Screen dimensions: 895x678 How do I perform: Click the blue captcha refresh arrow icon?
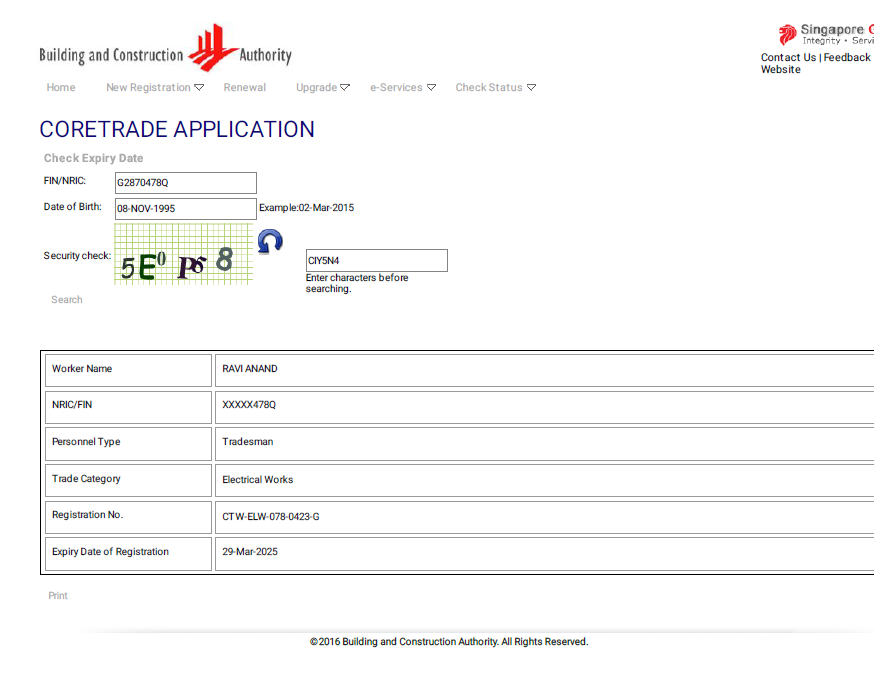pos(270,241)
